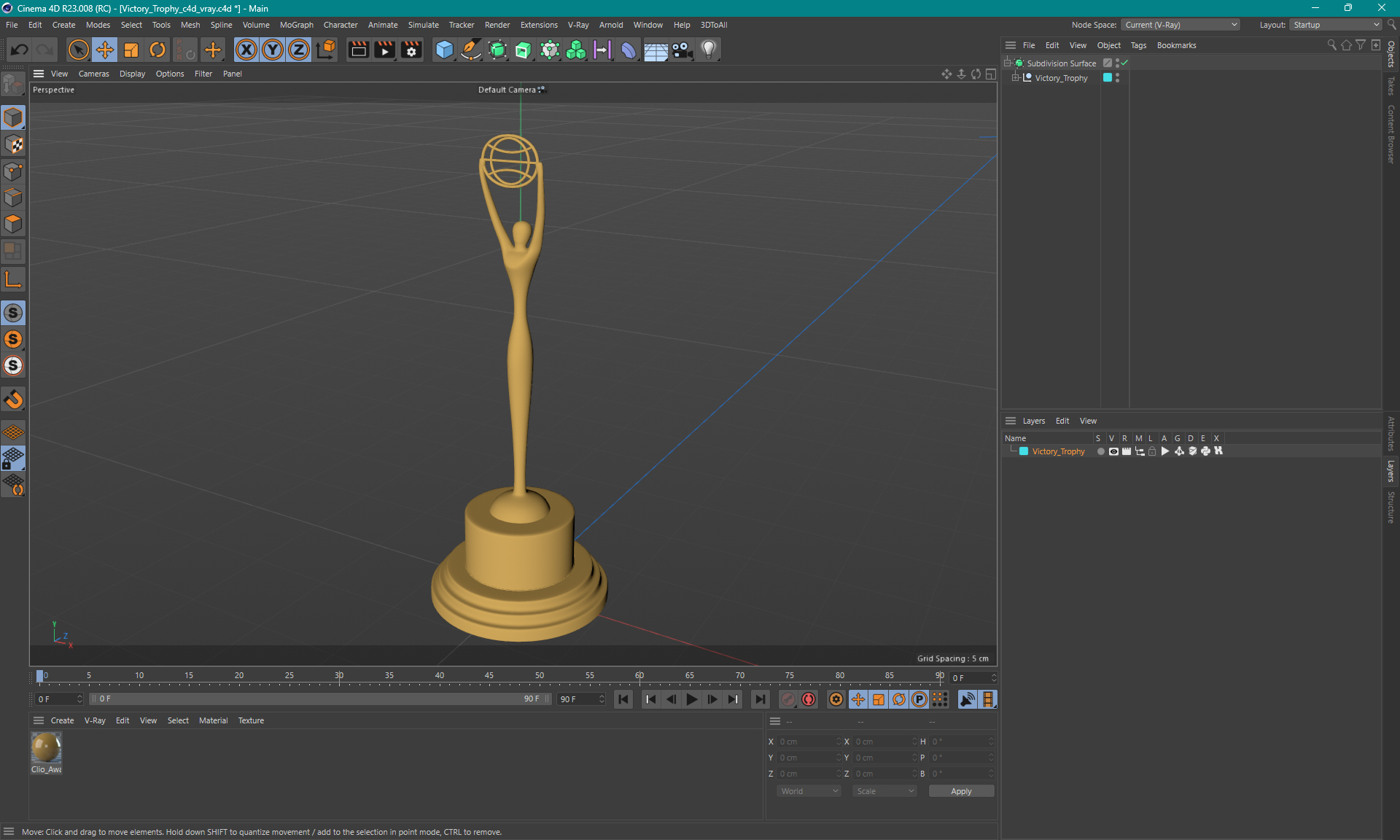The width and height of the screenshot is (1400, 840).
Task: Activate the Move tool in top toolbar
Action: [105, 50]
